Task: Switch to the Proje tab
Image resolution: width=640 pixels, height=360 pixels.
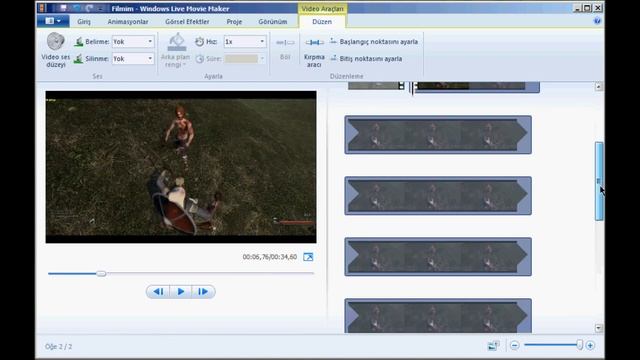Action: click(x=234, y=22)
